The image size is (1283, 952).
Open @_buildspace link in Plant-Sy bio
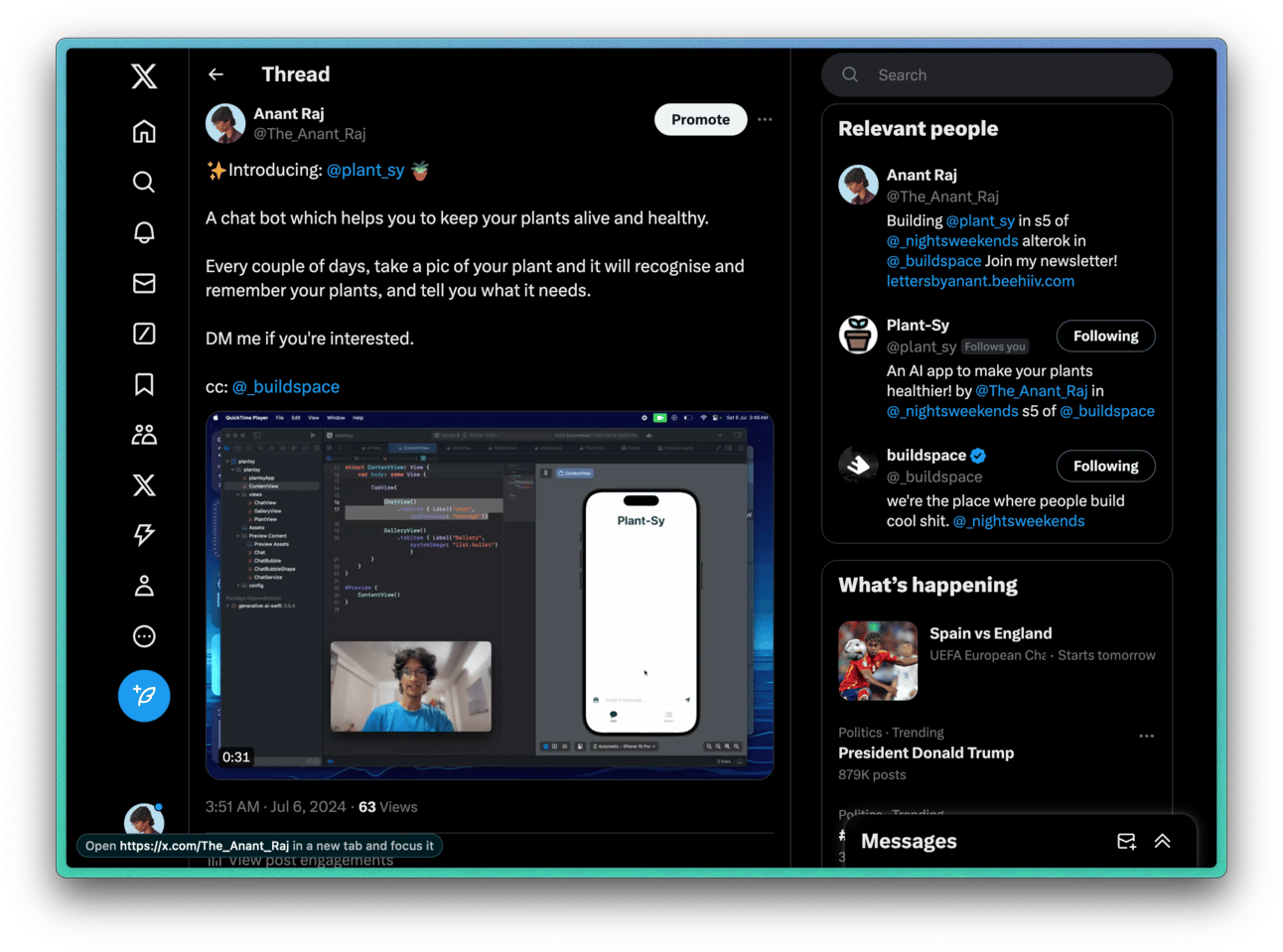pos(1107,411)
